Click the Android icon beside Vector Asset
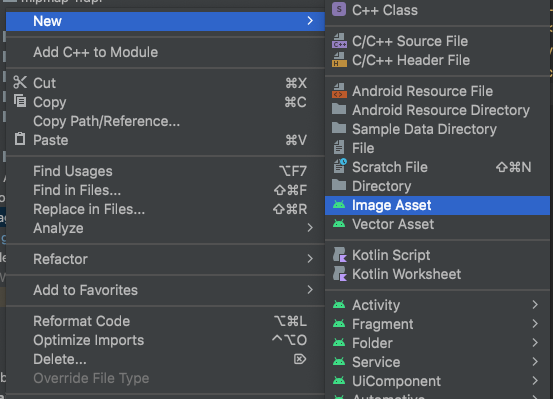This screenshot has width=553, height=399. click(339, 224)
